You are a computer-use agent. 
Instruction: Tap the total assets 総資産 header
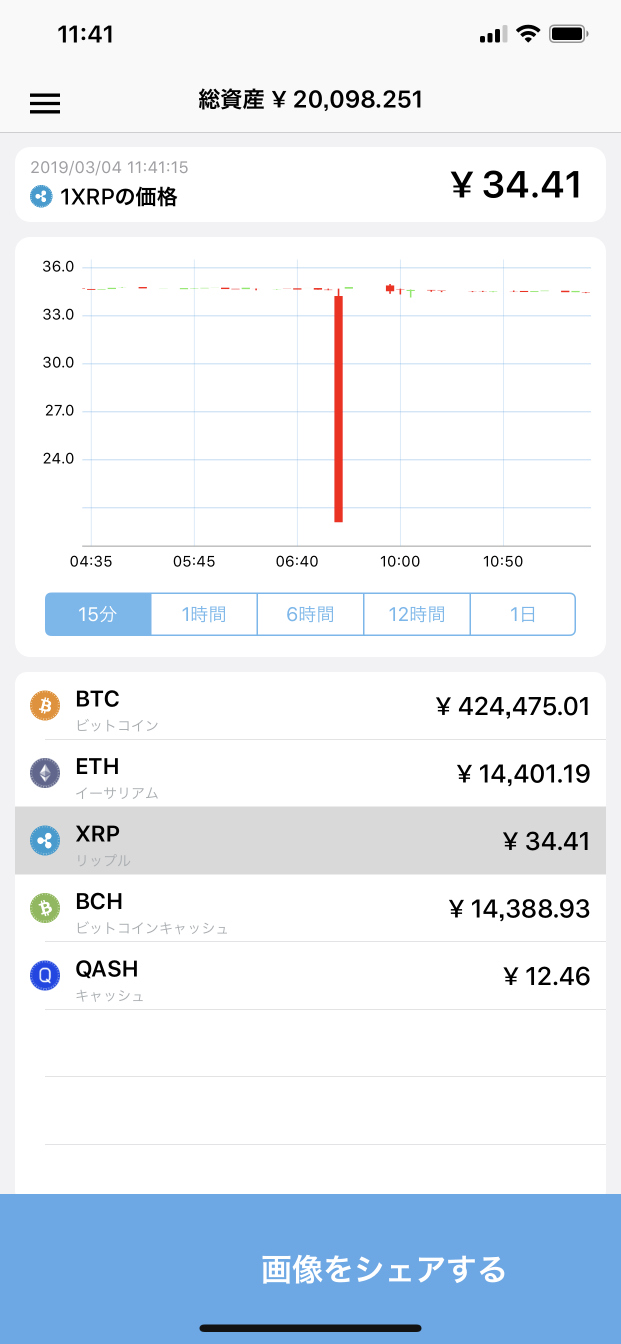310,99
